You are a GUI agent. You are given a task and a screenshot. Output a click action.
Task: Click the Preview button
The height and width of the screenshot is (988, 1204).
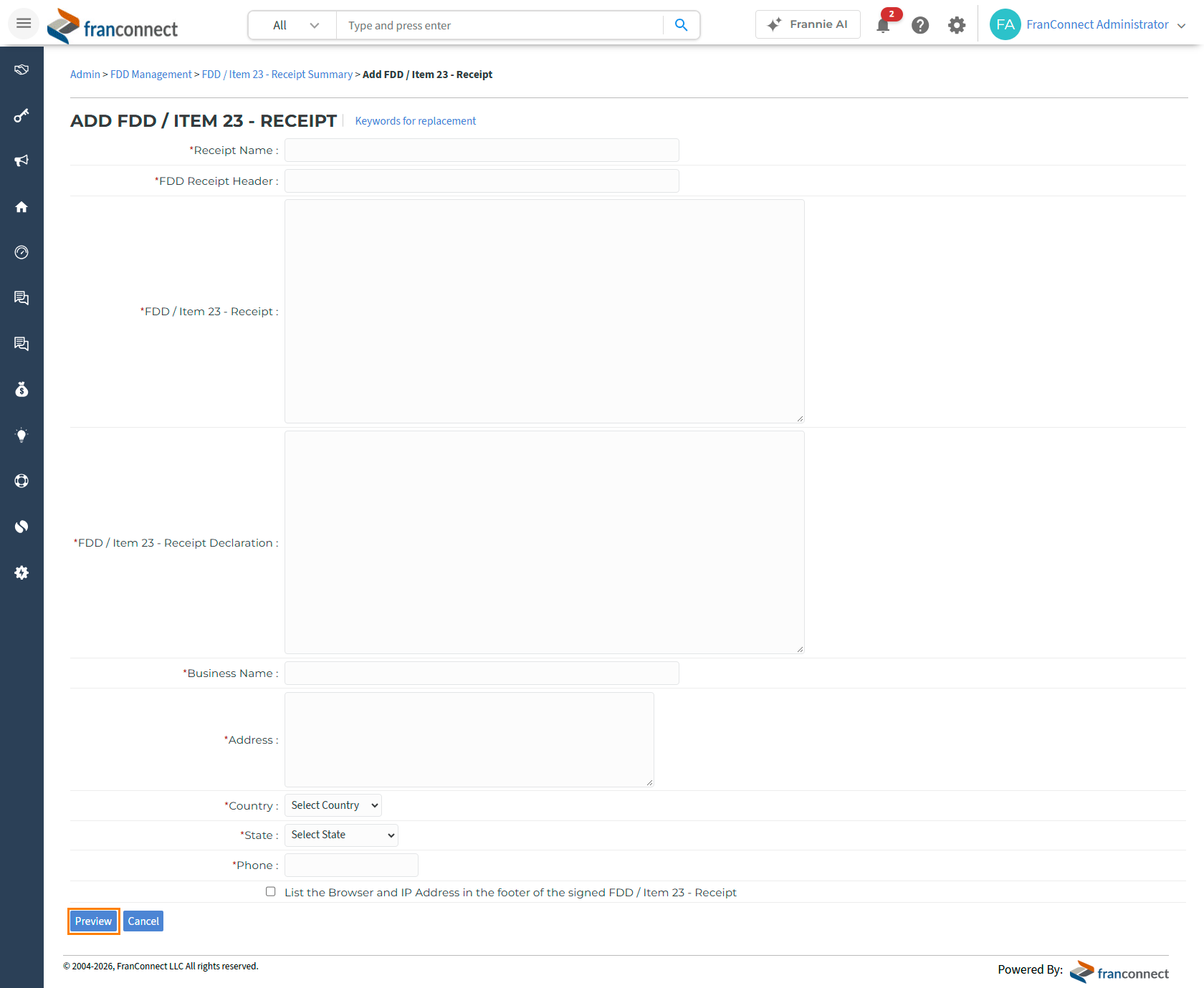pyautogui.click(x=94, y=921)
